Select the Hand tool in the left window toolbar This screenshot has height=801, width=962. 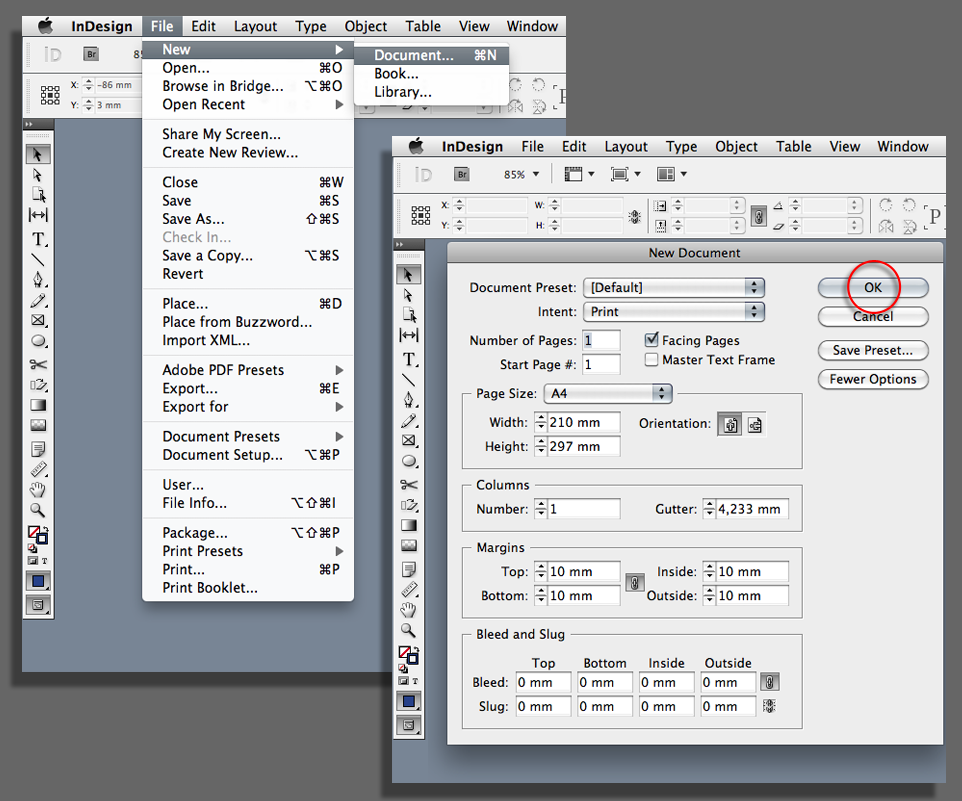pyautogui.click(x=38, y=489)
